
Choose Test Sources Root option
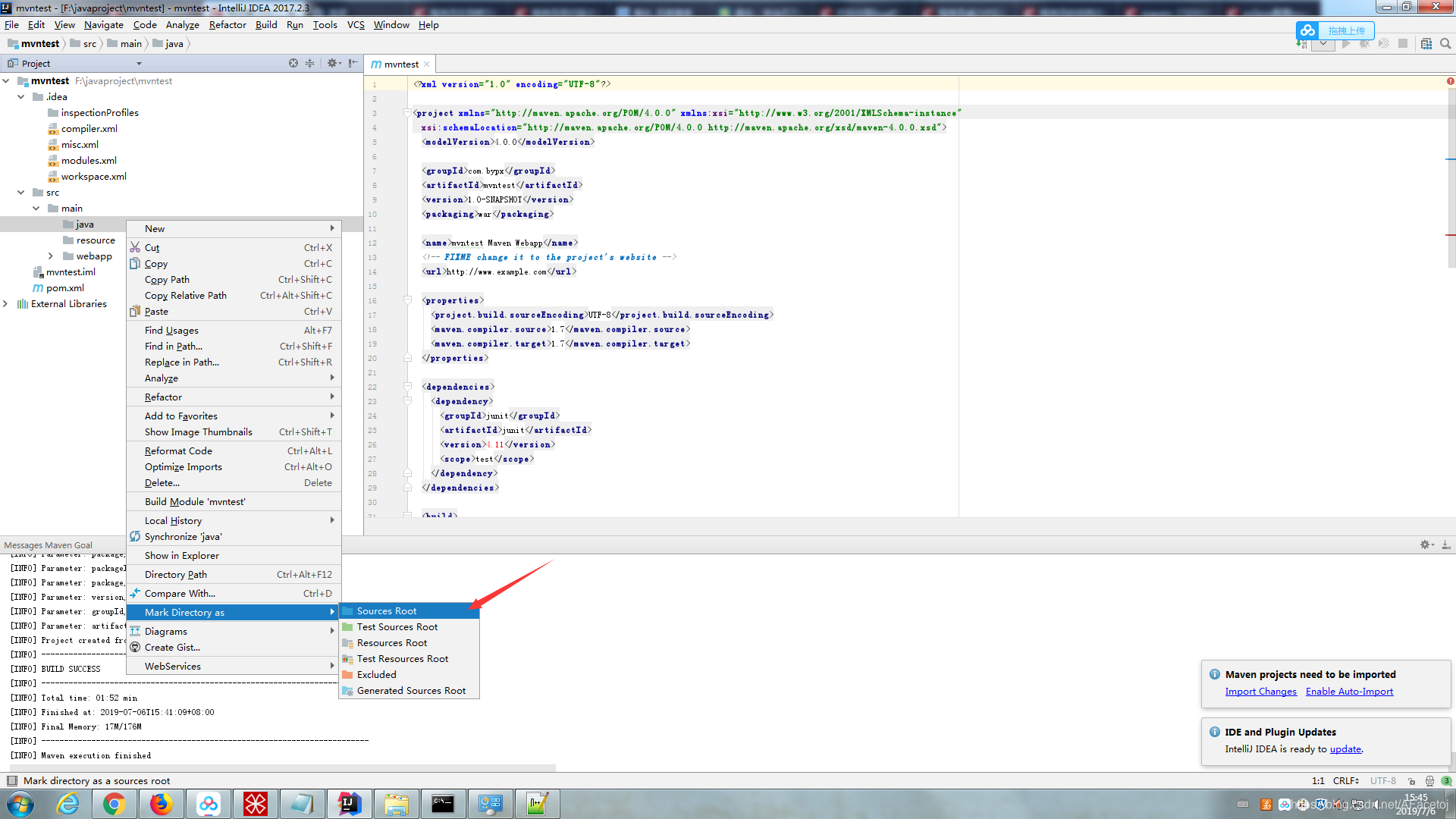click(x=397, y=627)
